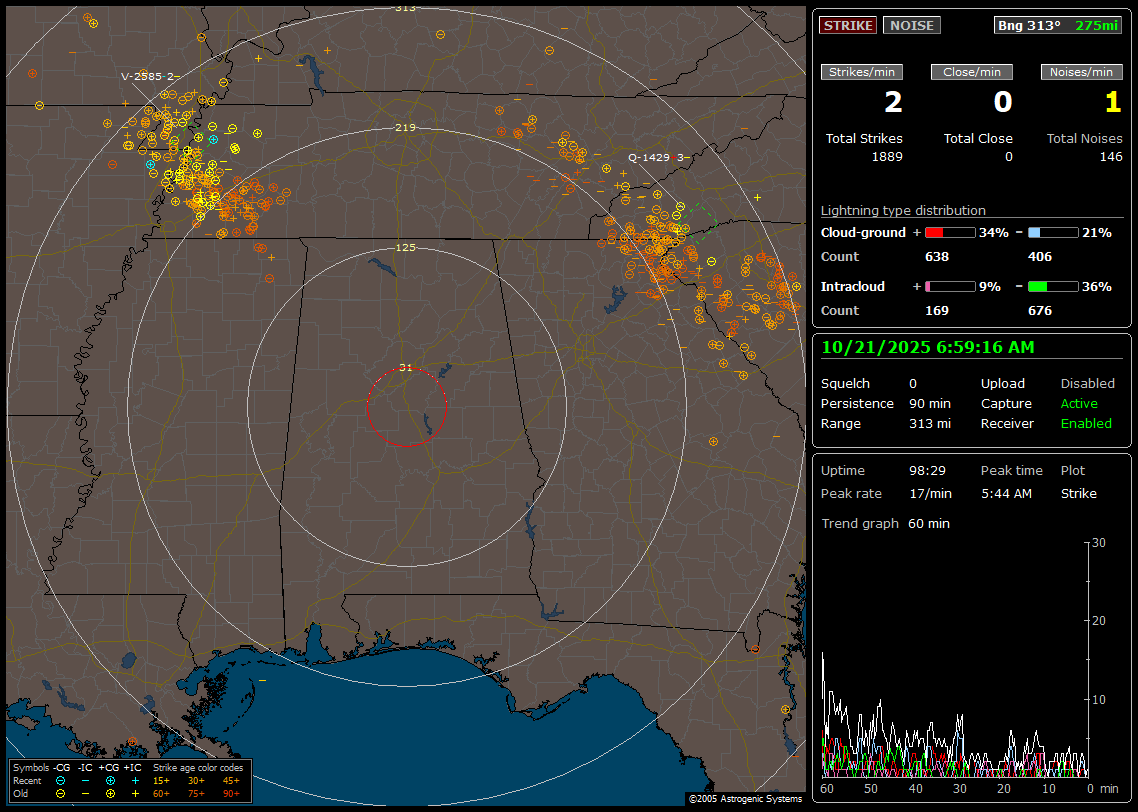
Task: Click the 219 range ring label
Action: tap(405, 128)
